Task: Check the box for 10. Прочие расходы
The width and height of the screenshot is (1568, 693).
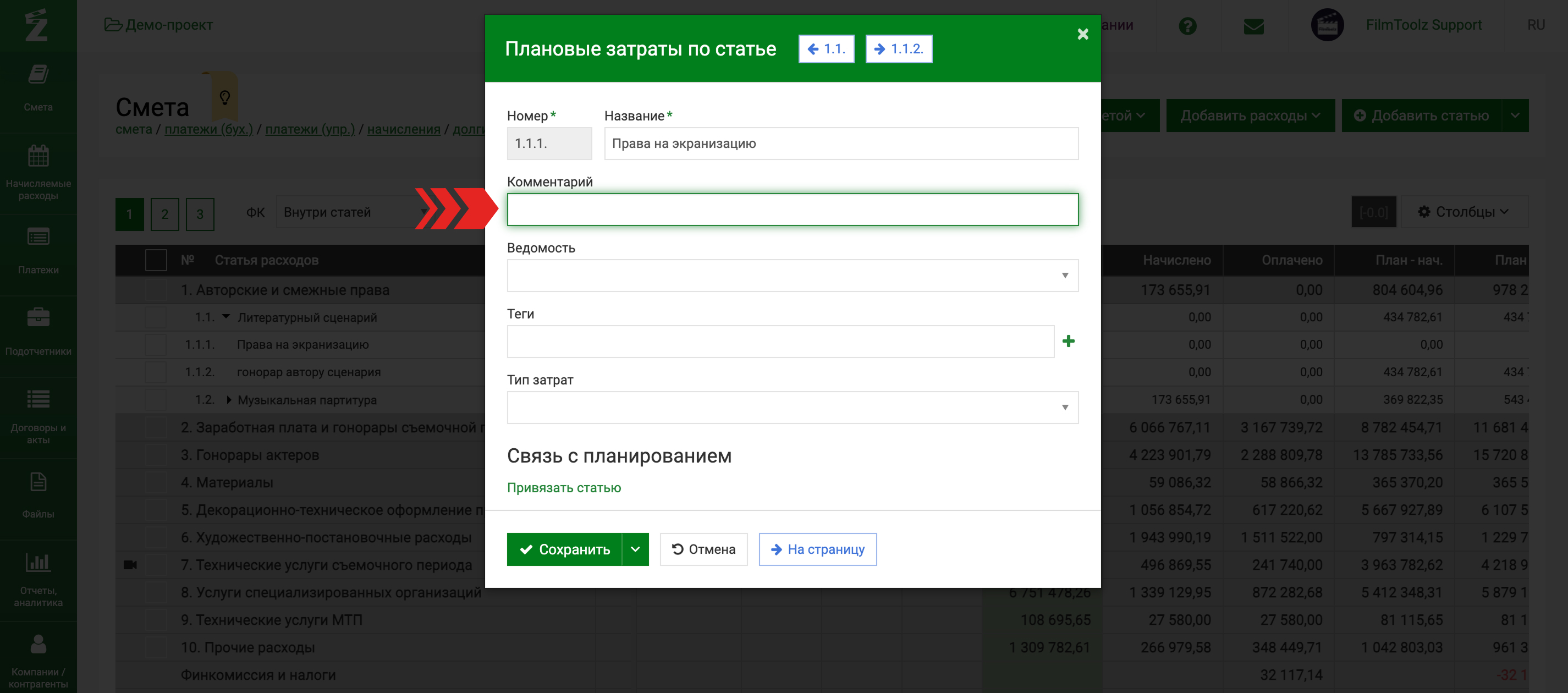Action: click(x=156, y=647)
